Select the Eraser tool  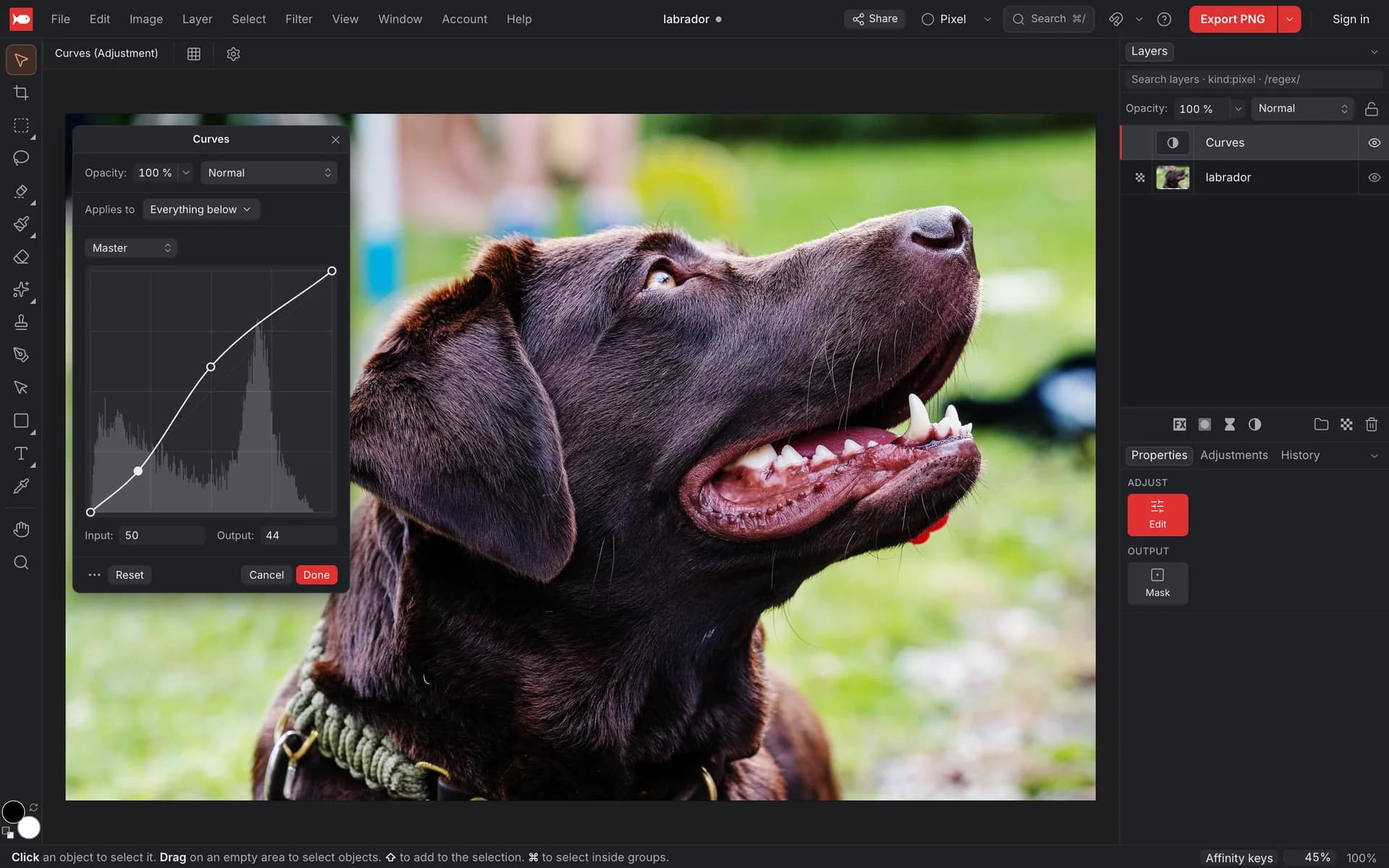click(x=21, y=257)
